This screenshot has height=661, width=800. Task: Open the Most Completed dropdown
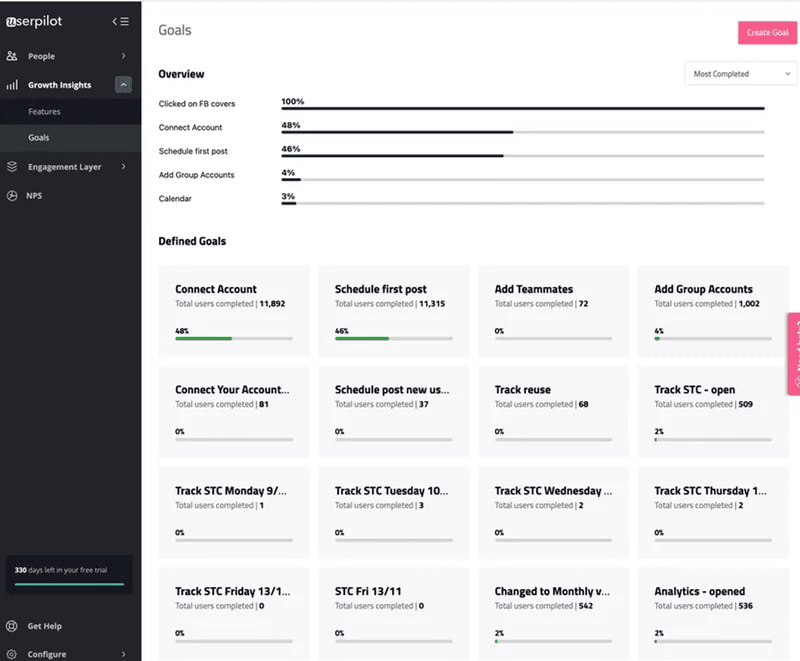740,73
